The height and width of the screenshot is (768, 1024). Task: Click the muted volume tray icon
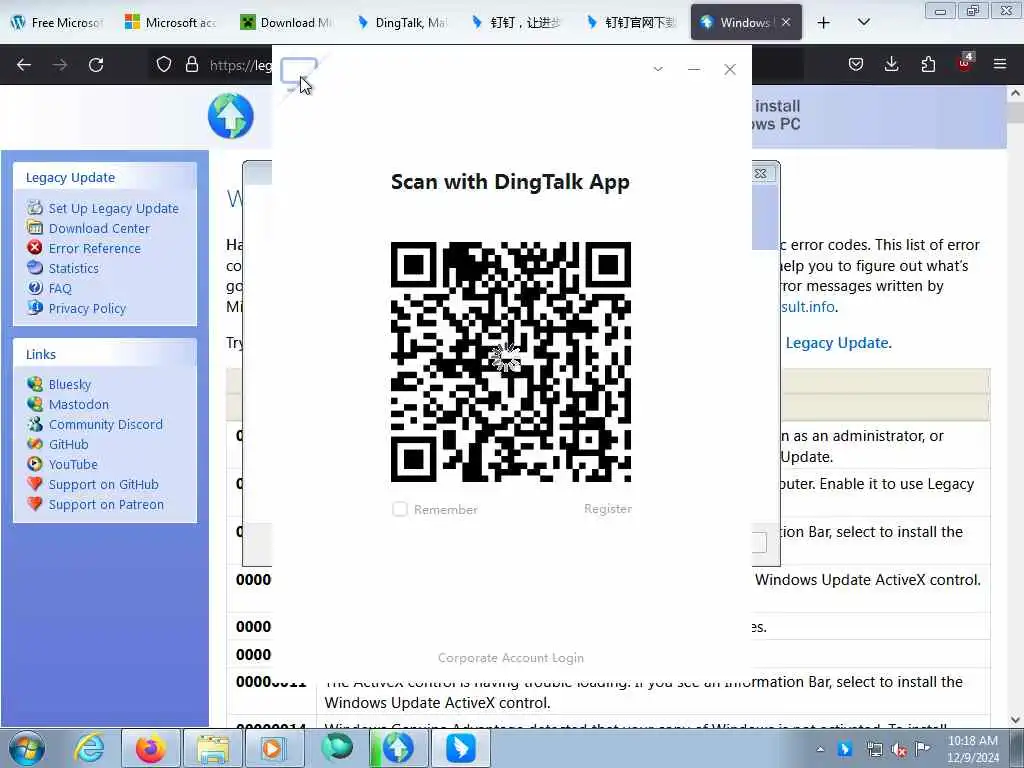899,750
